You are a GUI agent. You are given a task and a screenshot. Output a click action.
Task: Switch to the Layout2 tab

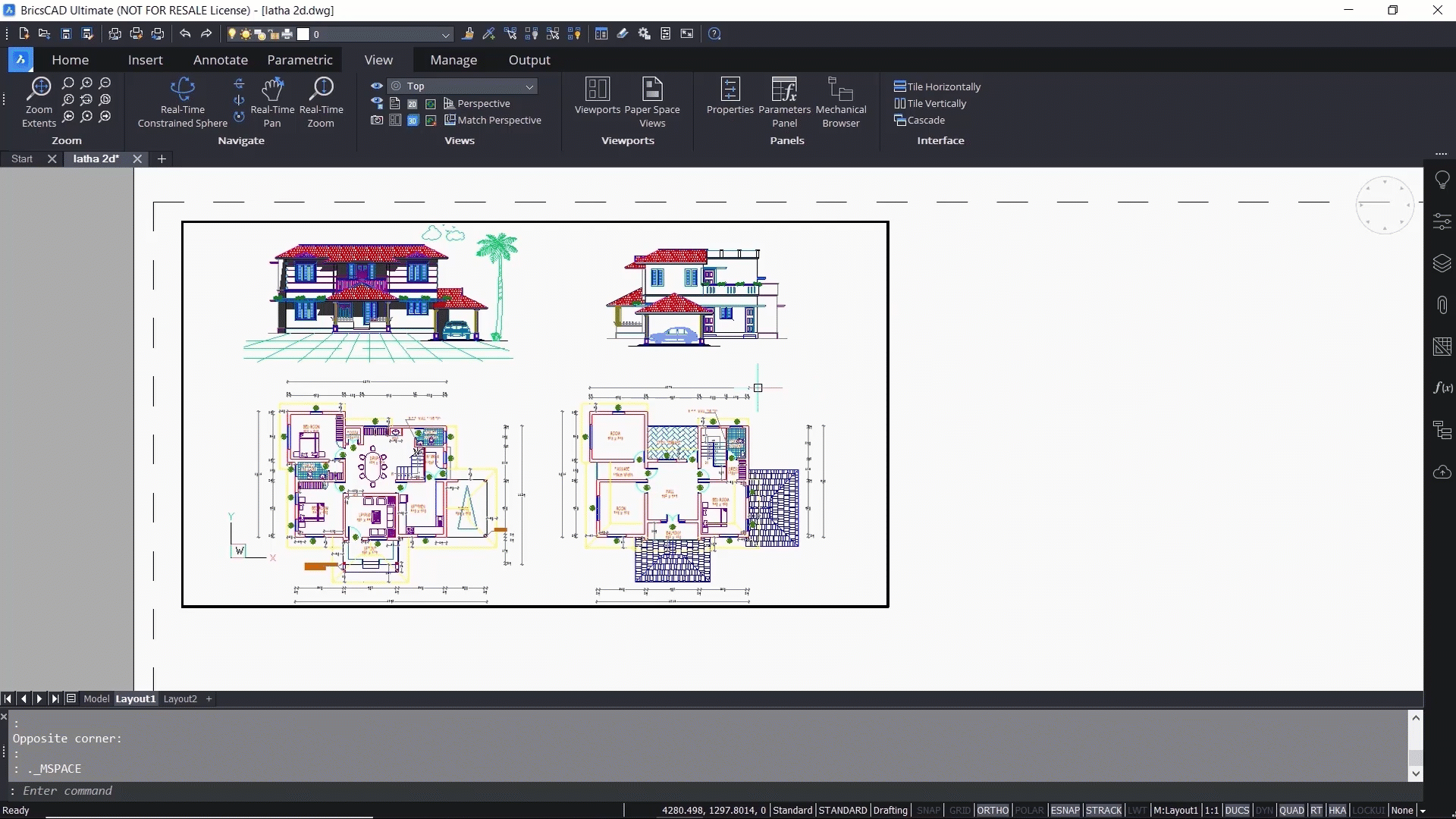(180, 698)
